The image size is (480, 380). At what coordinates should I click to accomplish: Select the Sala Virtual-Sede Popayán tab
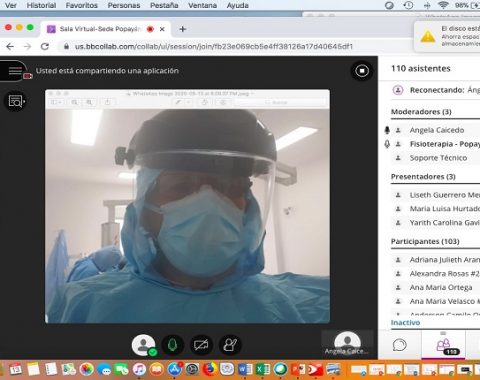tap(106, 29)
